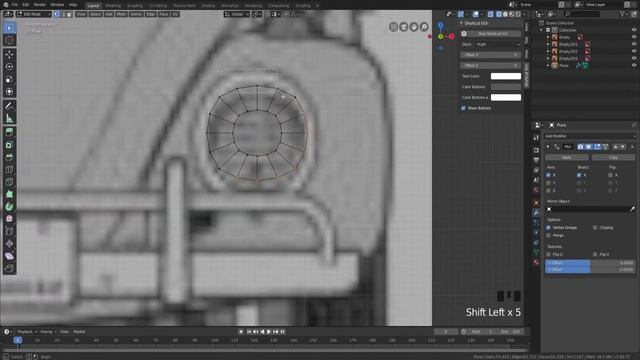Switch to face select mode
Screen dimensions: 640x360
[69, 14]
